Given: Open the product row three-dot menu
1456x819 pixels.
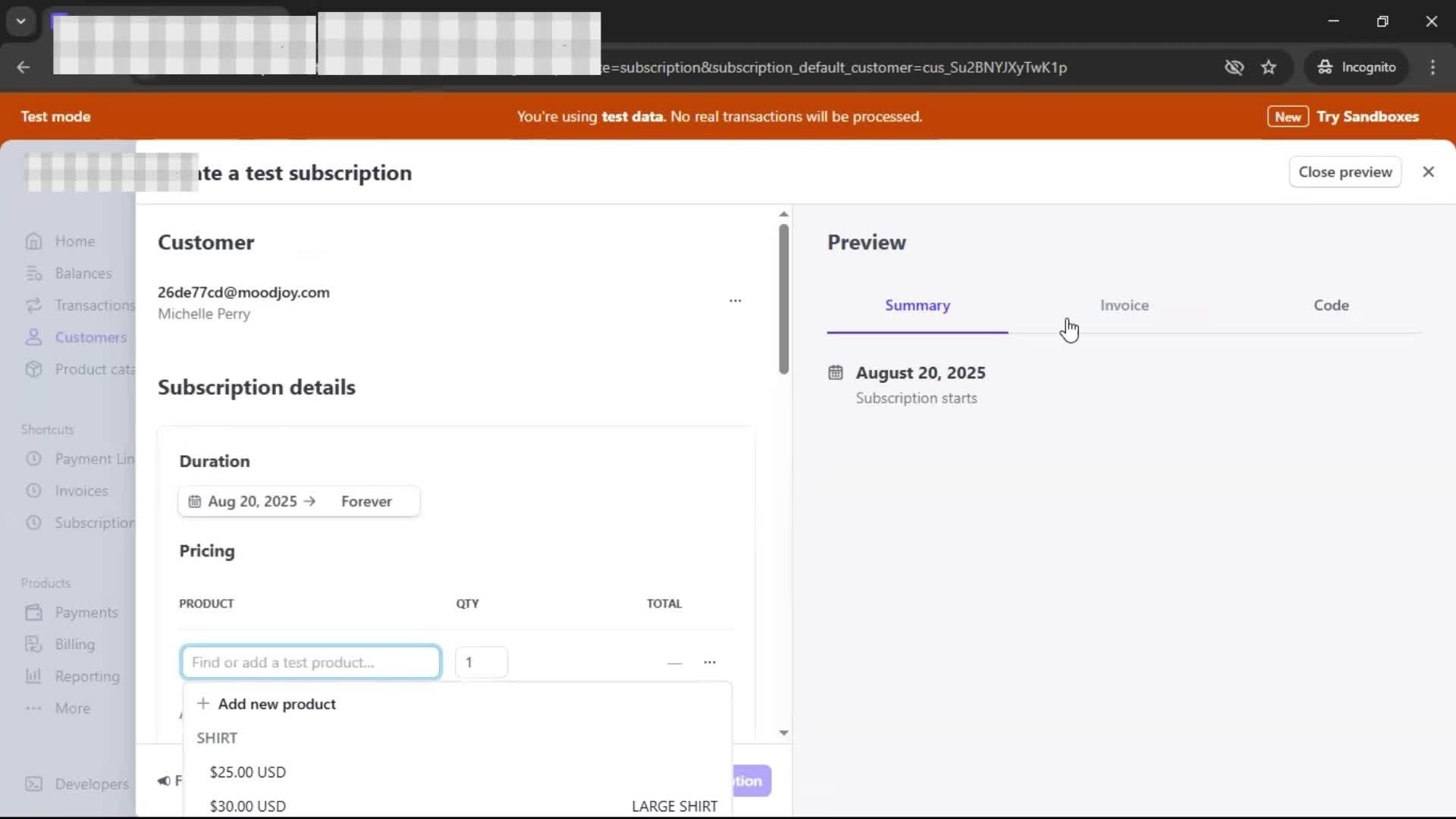Looking at the screenshot, I should [x=709, y=662].
